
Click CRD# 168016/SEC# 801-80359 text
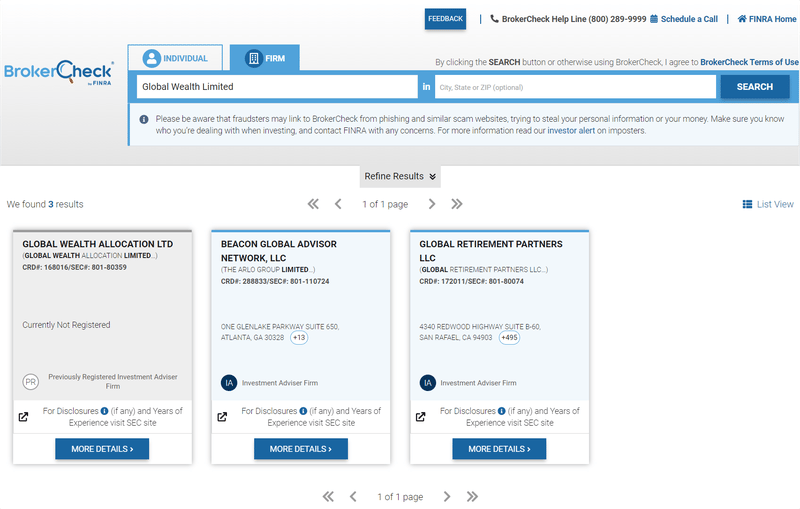(74, 267)
